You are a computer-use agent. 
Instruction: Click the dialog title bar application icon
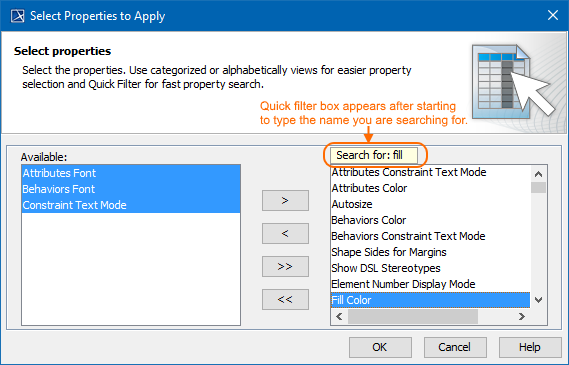click(x=17, y=16)
